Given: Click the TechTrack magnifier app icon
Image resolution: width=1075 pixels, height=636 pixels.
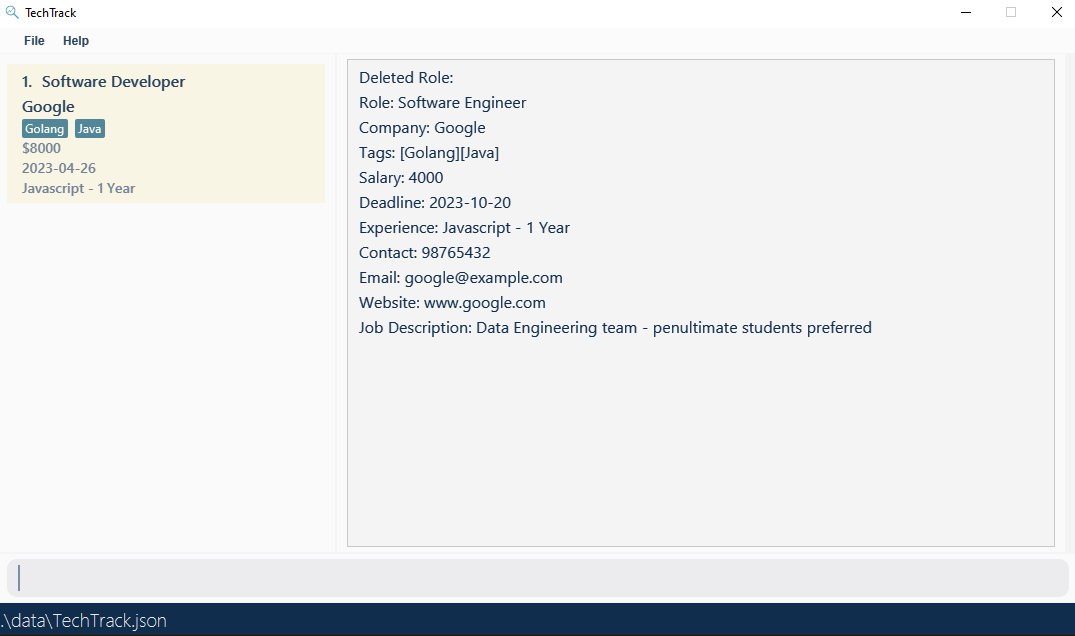Looking at the screenshot, I should coord(12,12).
